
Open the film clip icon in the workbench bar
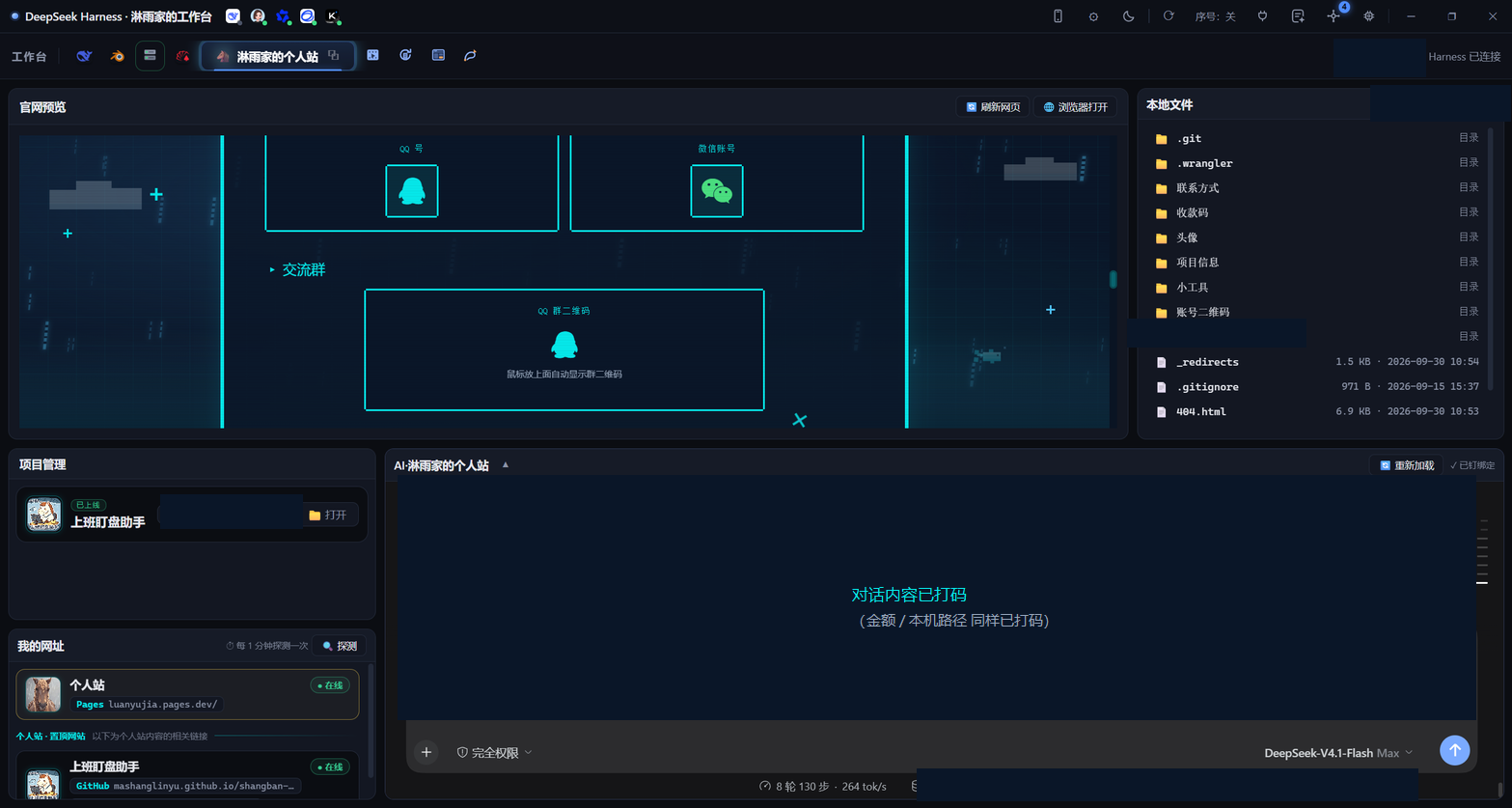coord(372,56)
